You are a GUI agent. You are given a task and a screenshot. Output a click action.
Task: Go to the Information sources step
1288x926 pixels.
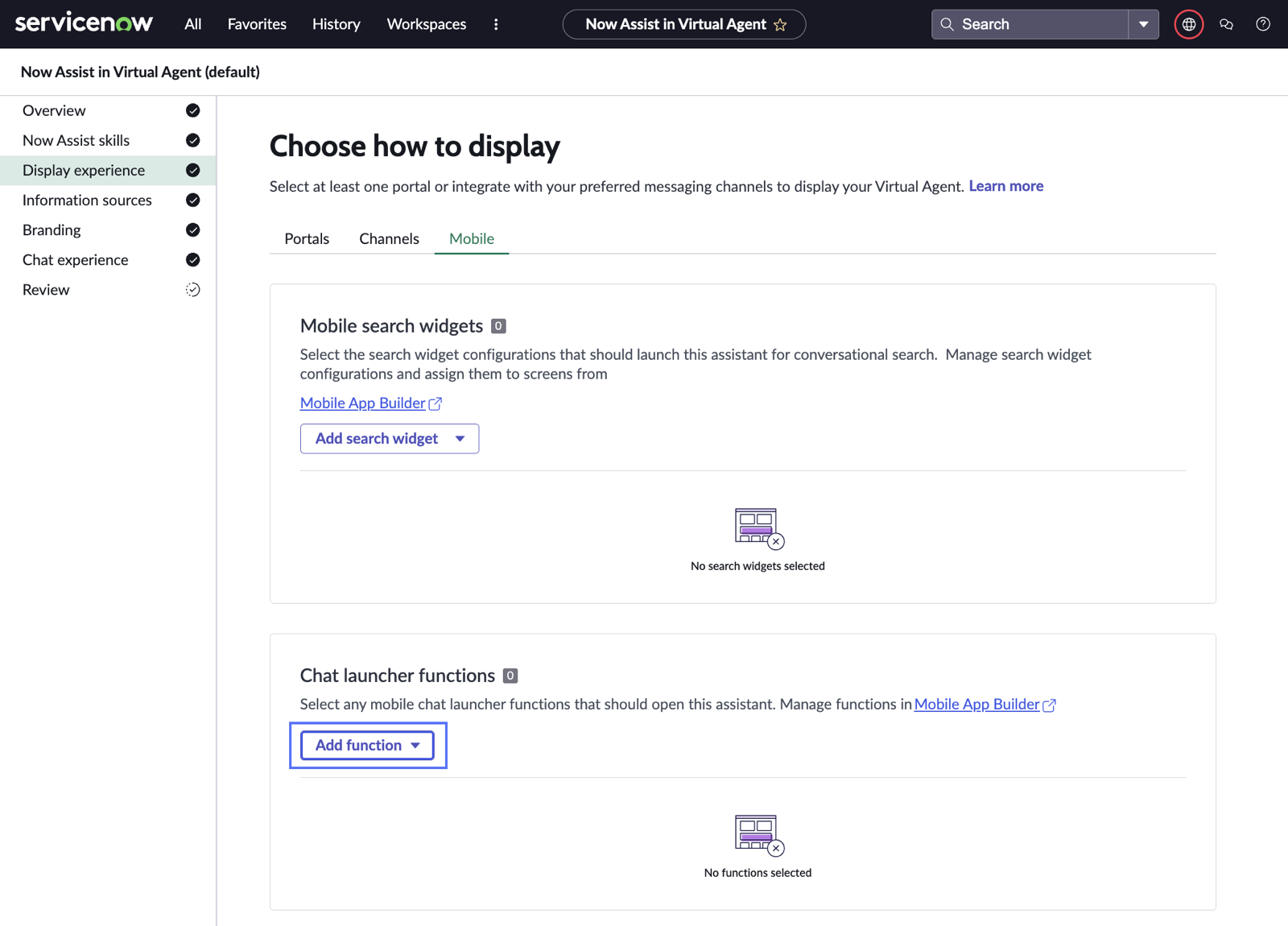(108, 200)
